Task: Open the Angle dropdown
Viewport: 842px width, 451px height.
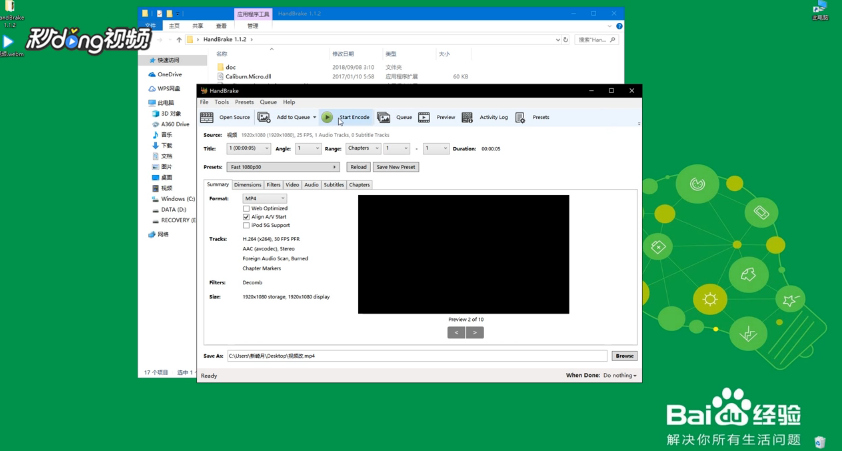Action: (308, 149)
